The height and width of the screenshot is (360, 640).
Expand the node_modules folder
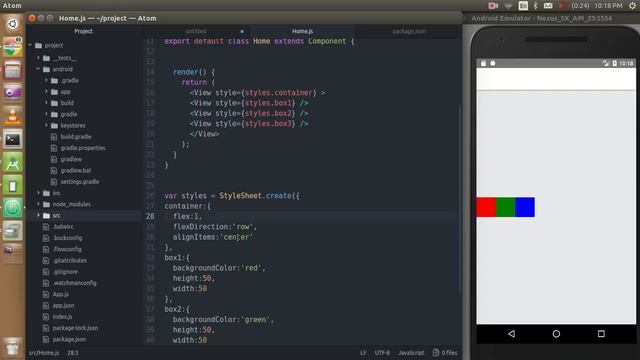[39, 204]
